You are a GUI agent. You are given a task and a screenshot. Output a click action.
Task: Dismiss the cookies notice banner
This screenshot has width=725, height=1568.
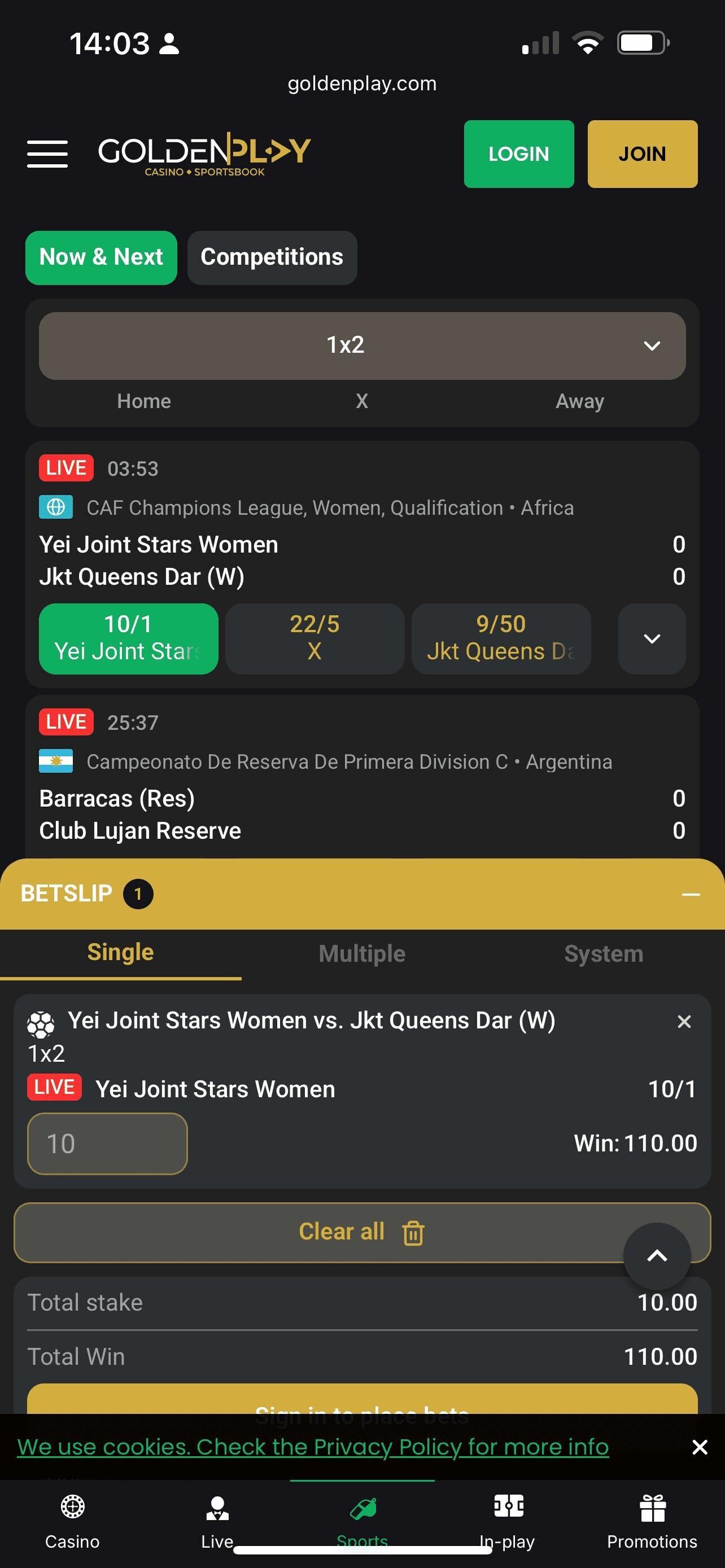point(700,1447)
